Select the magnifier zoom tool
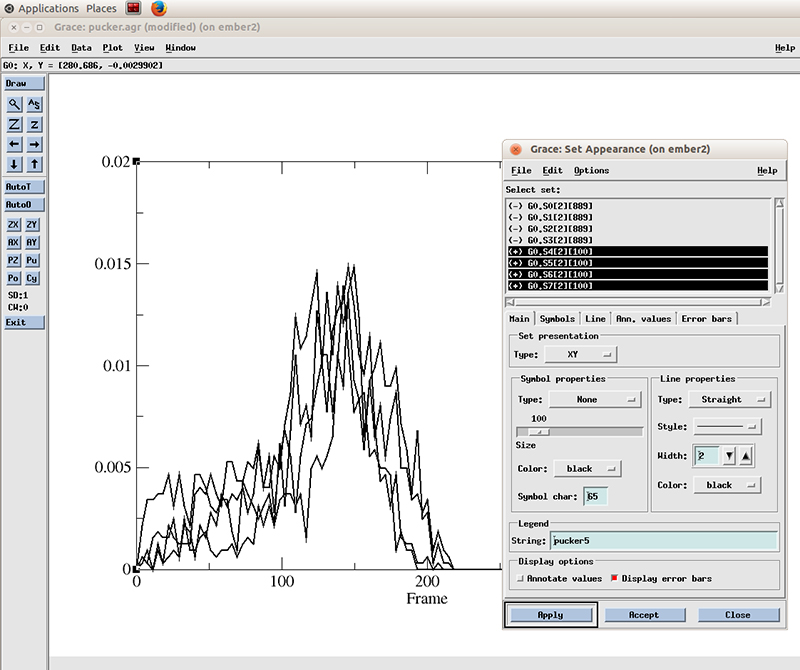The image size is (800, 670). (x=14, y=104)
